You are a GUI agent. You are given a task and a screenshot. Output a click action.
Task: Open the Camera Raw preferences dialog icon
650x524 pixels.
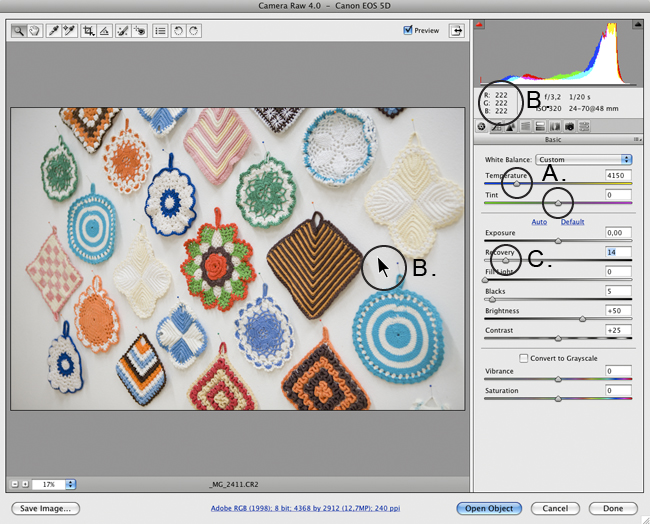click(x=161, y=31)
